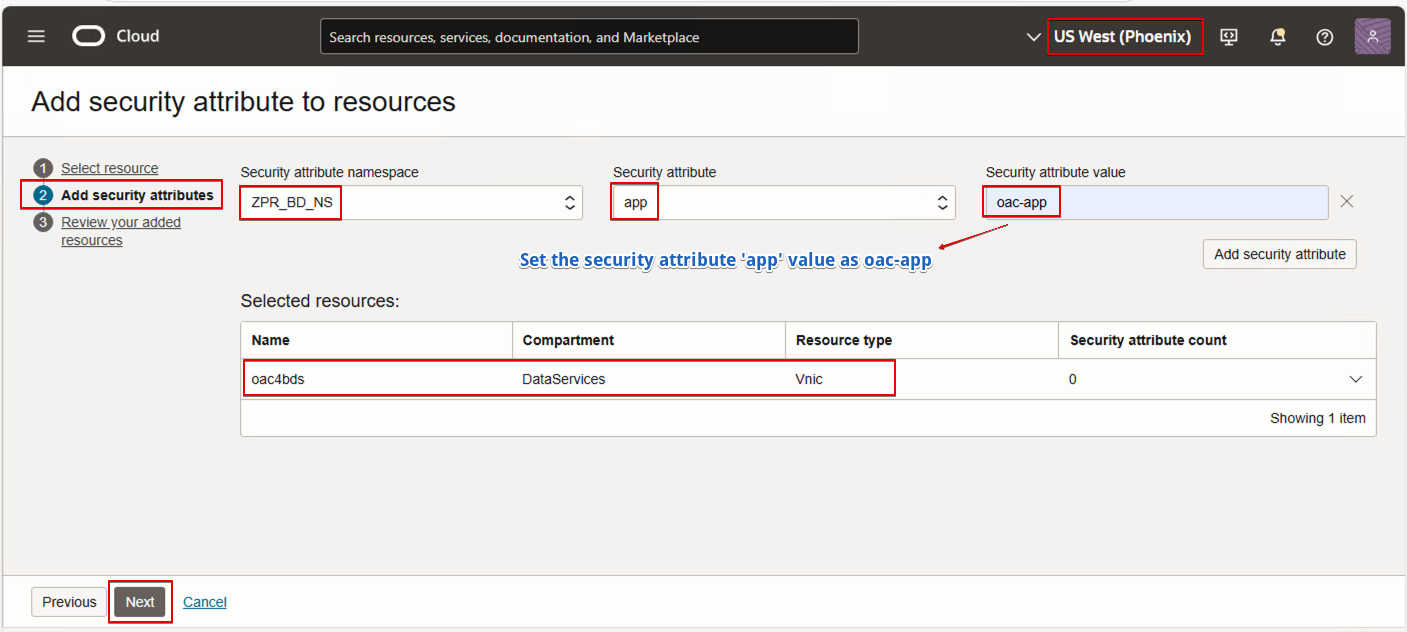The width and height of the screenshot is (1407, 632).
Task: Open the user profile avatar menu
Action: pos(1372,37)
